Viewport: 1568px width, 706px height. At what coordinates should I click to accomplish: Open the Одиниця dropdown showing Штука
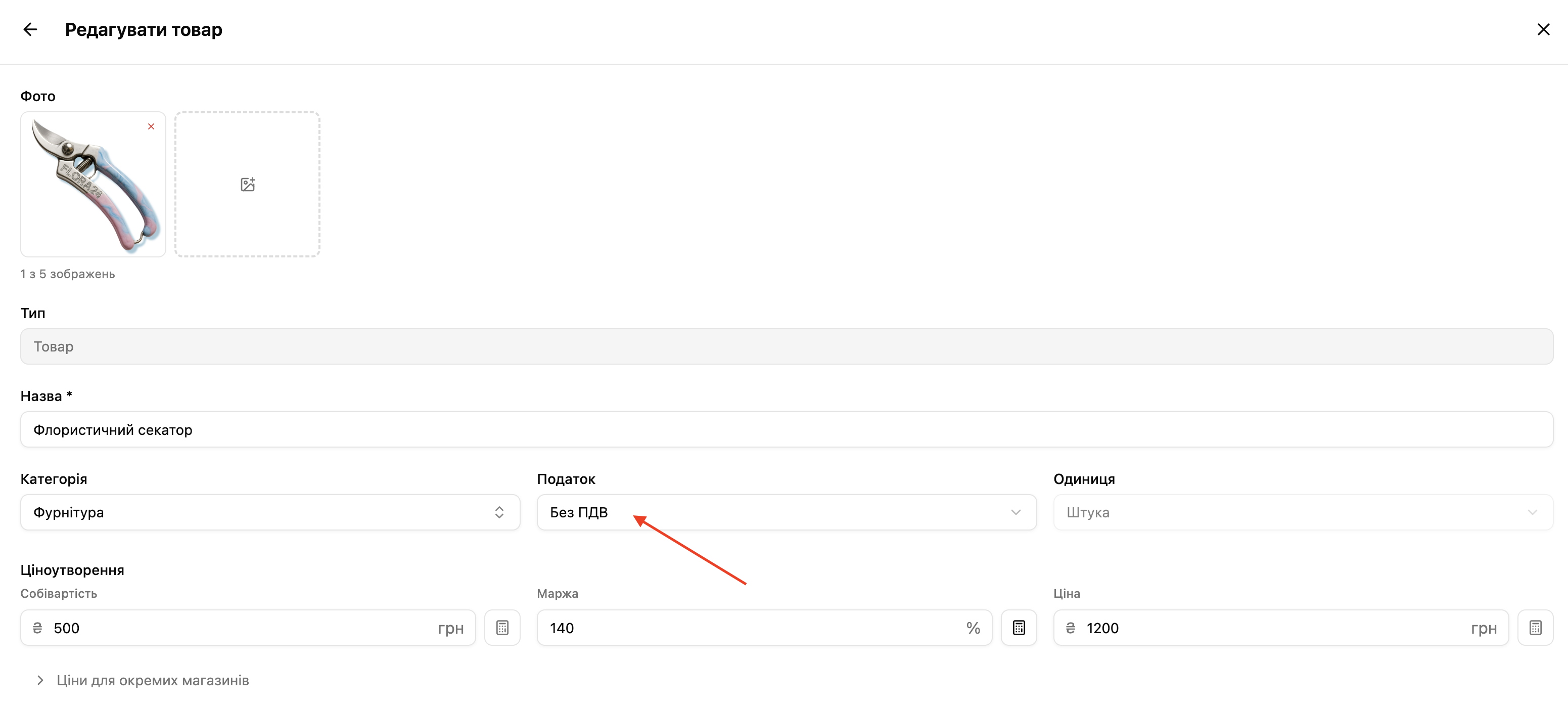click(1303, 512)
